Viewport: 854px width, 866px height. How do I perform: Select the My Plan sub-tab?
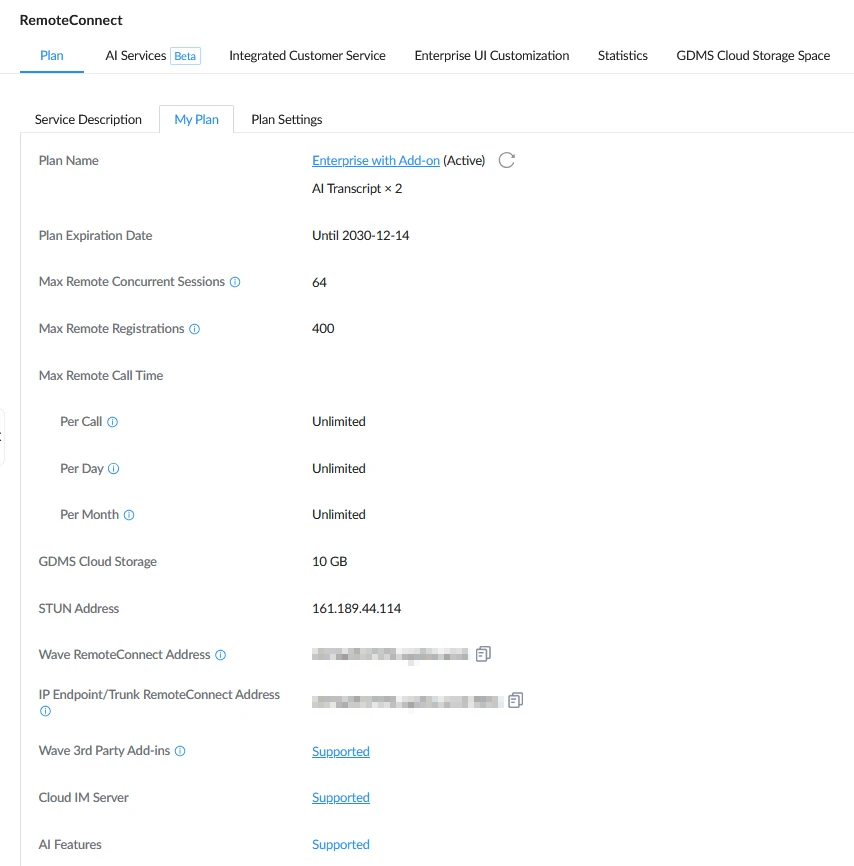click(x=197, y=120)
